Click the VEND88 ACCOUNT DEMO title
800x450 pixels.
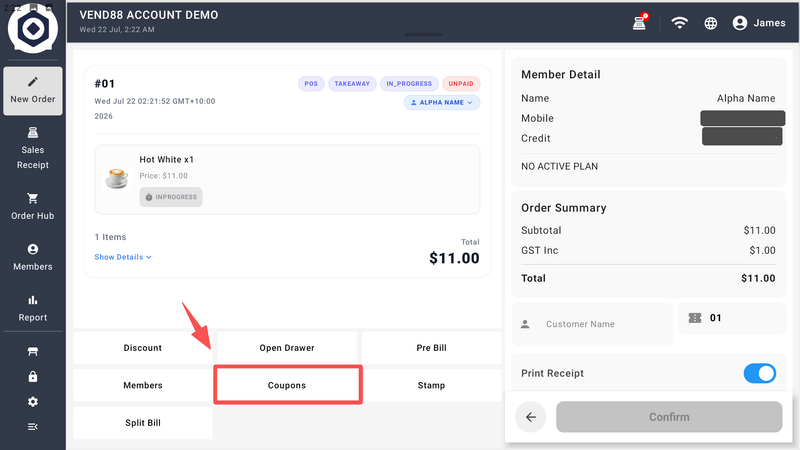pos(149,15)
